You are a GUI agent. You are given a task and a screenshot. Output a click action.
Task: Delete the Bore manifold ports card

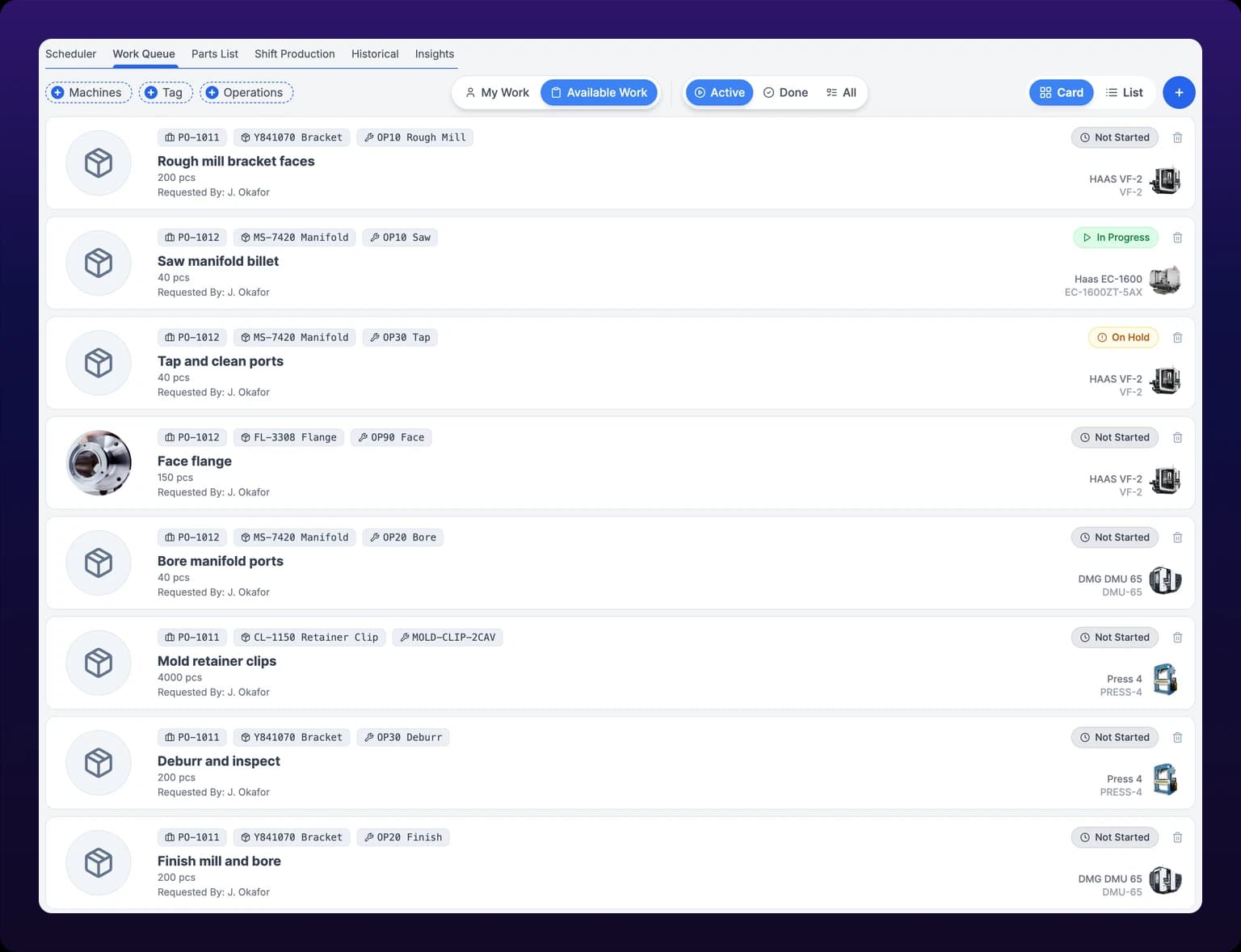(1177, 537)
